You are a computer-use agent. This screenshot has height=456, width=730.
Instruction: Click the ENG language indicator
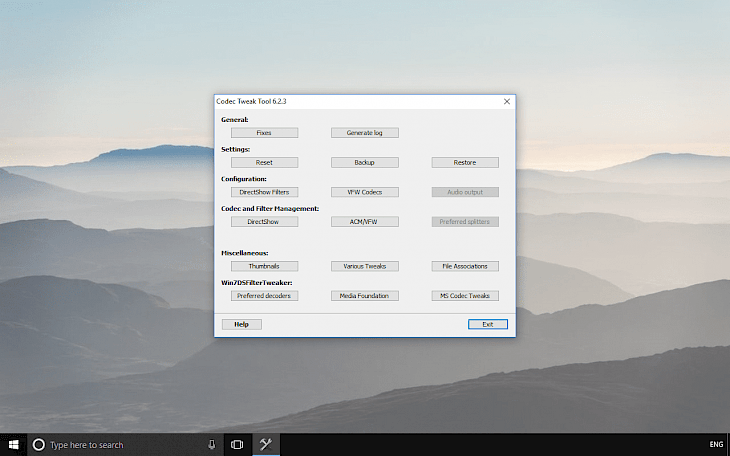pyautogui.click(x=716, y=444)
